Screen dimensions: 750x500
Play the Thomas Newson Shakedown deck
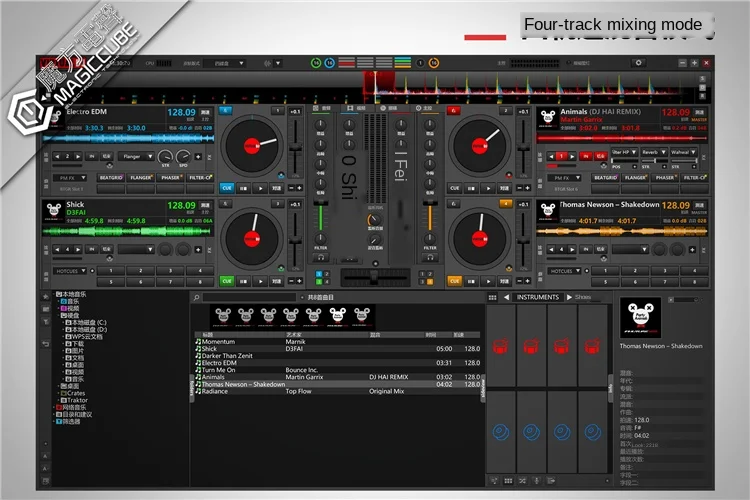click(x=488, y=281)
